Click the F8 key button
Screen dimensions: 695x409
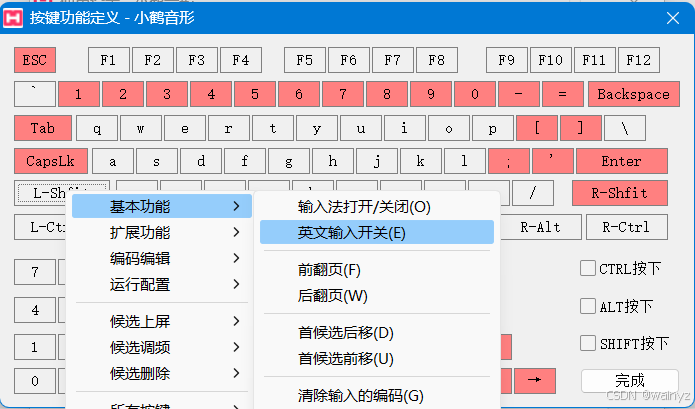[x=437, y=60]
